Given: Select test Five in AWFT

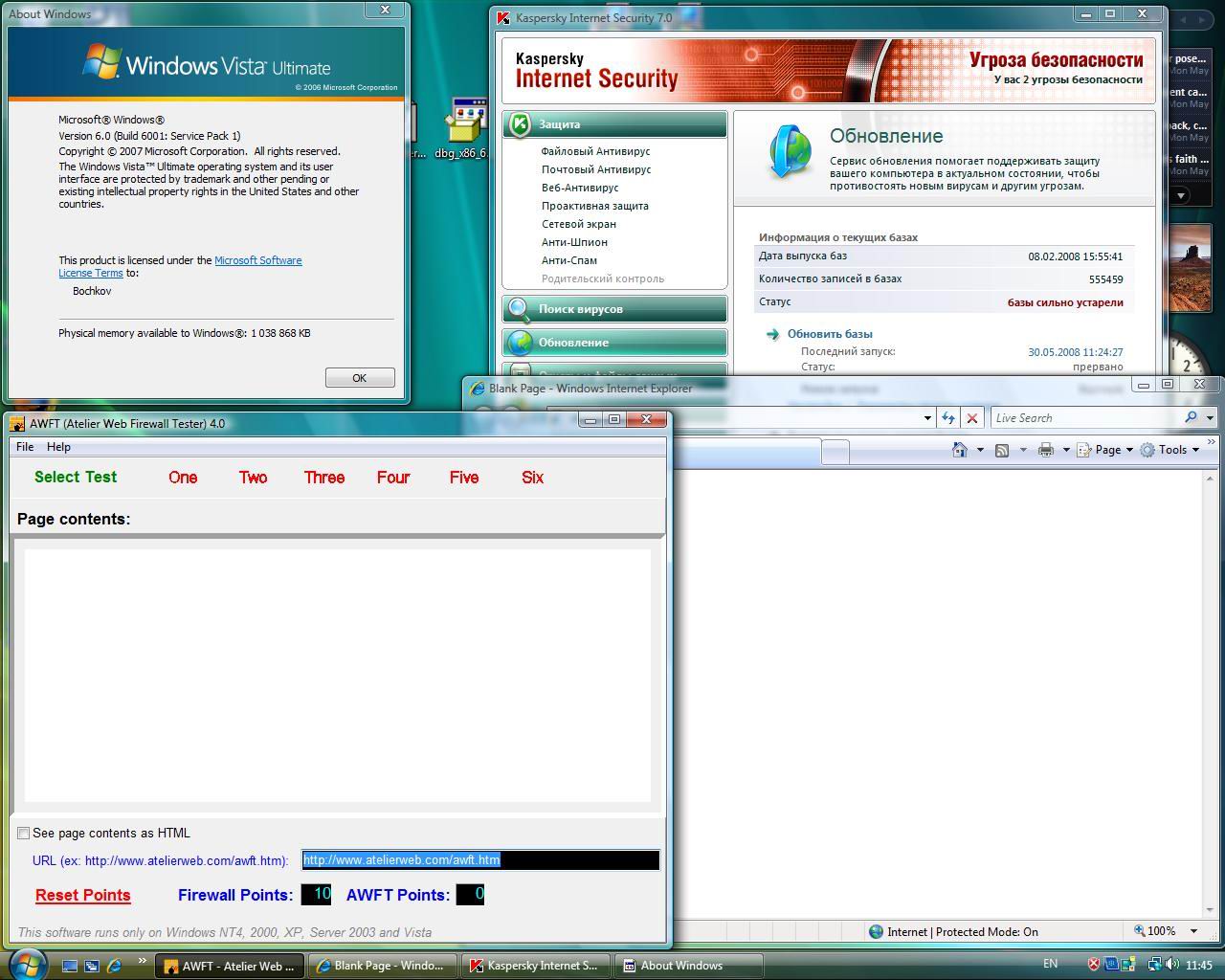Looking at the screenshot, I should click(464, 478).
